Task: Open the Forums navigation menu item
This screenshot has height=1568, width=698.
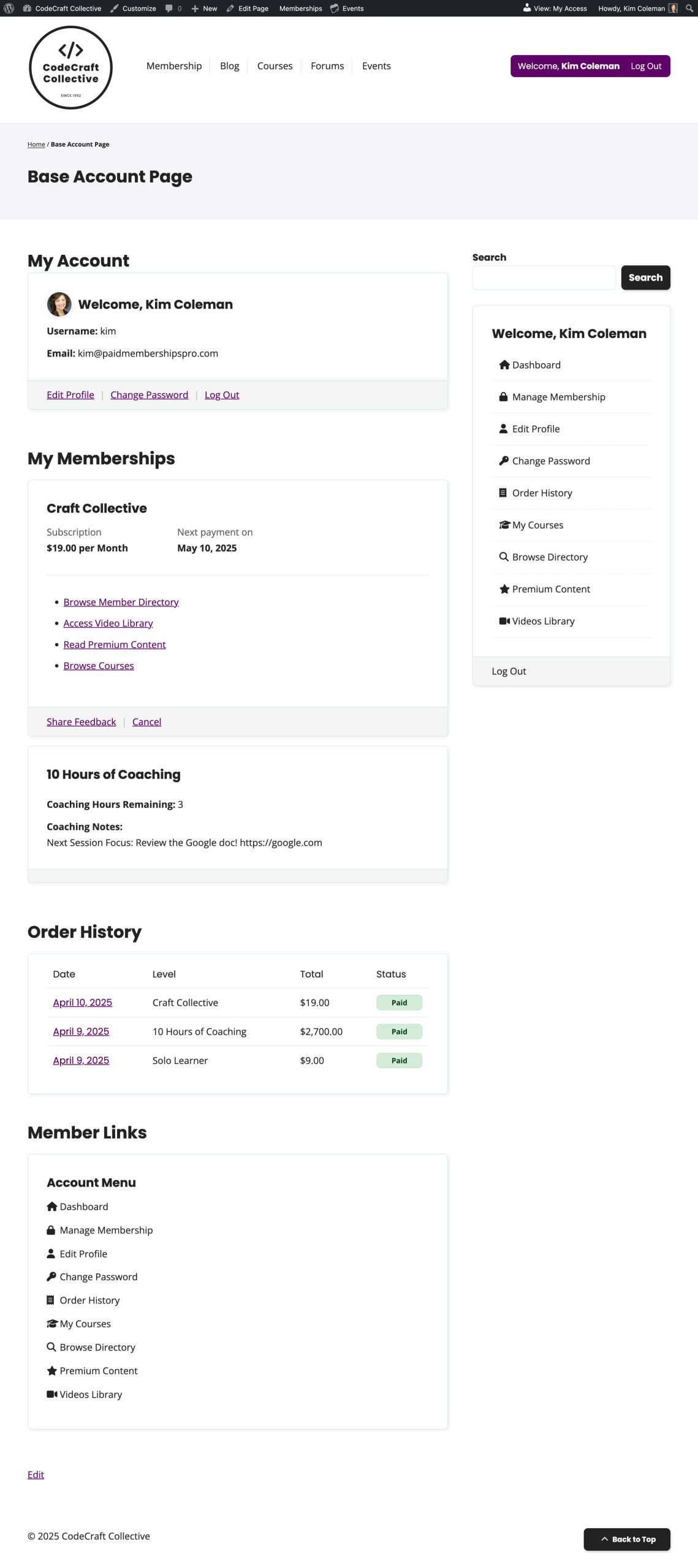Action: coord(327,66)
